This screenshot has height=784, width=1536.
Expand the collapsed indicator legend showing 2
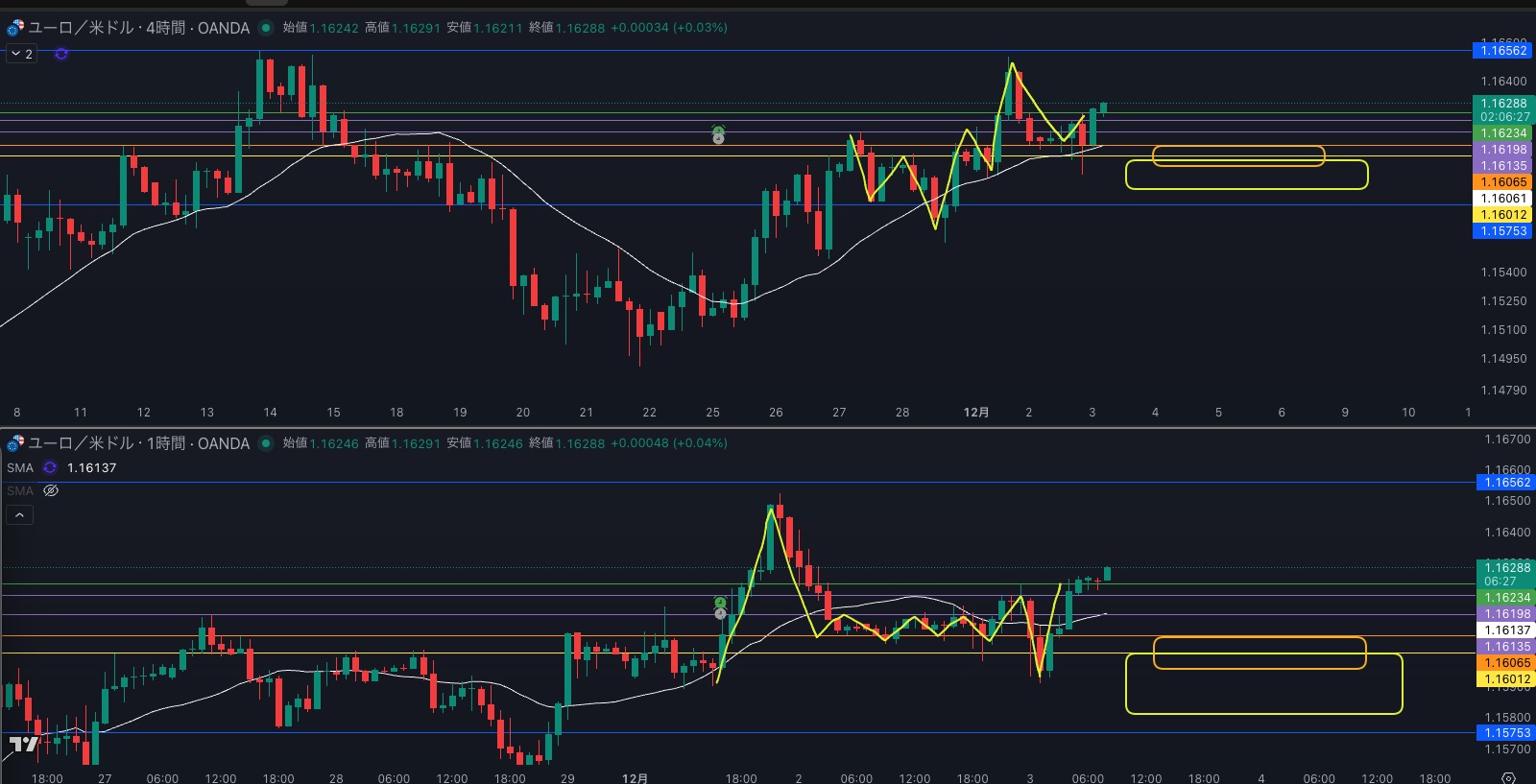(21, 54)
